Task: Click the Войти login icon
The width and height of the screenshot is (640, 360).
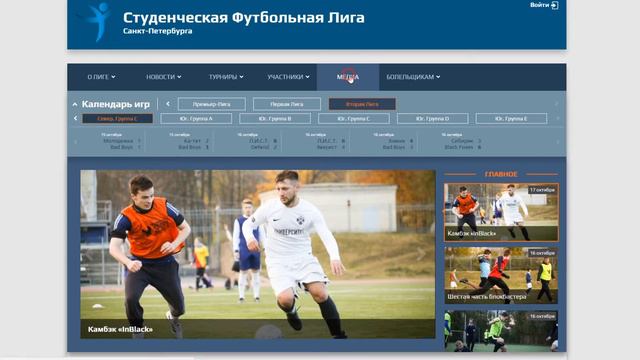Action: (x=555, y=5)
